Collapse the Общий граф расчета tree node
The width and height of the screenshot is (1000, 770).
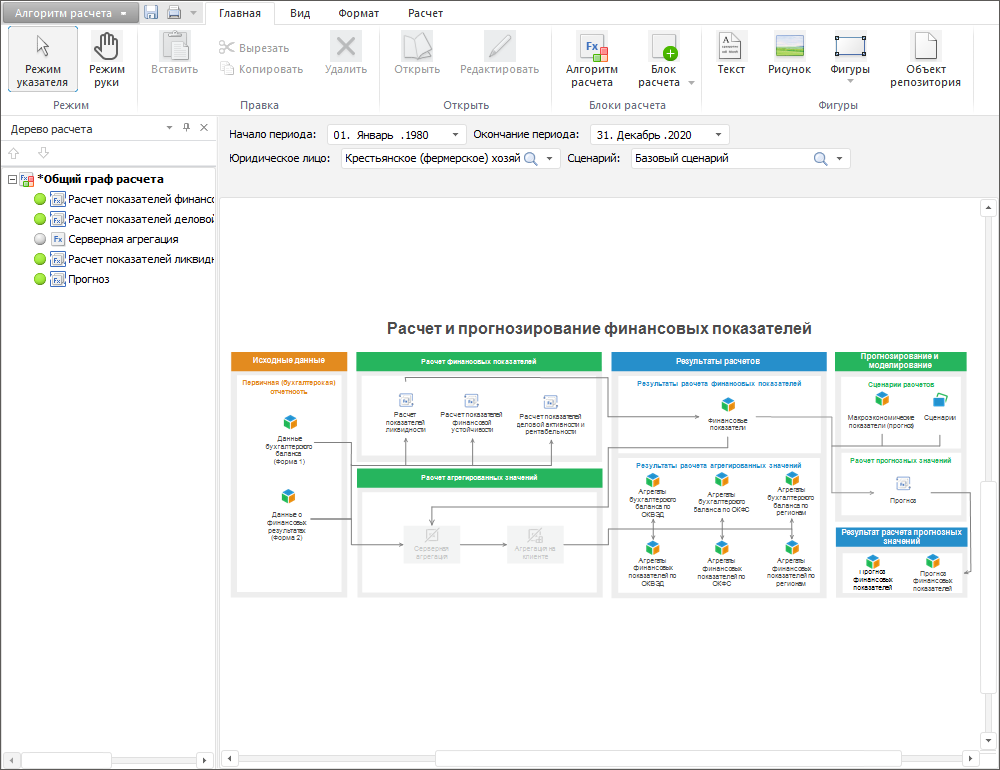pyautogui.click(x=12, y=180)
